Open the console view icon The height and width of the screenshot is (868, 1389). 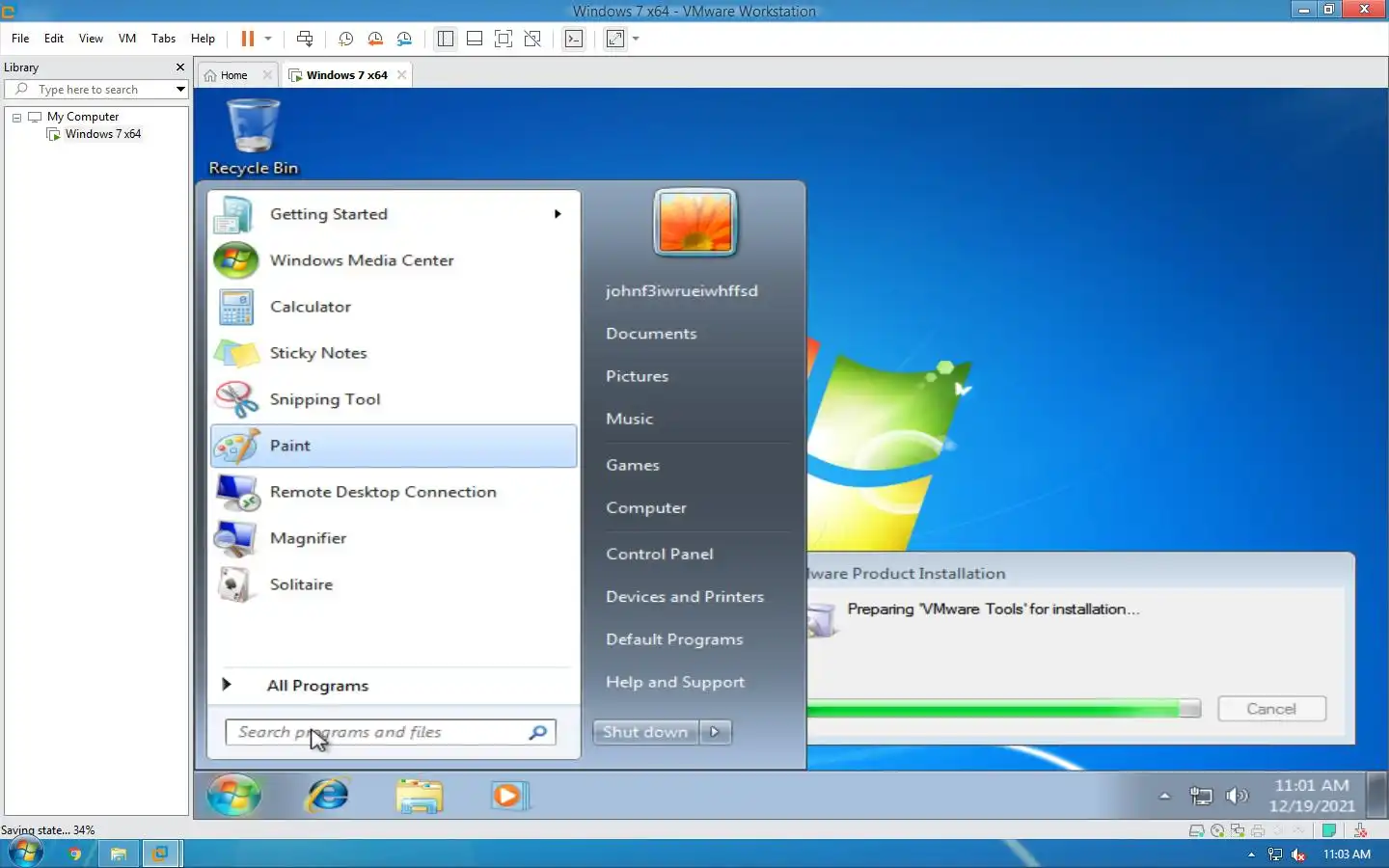coord(574,39)
